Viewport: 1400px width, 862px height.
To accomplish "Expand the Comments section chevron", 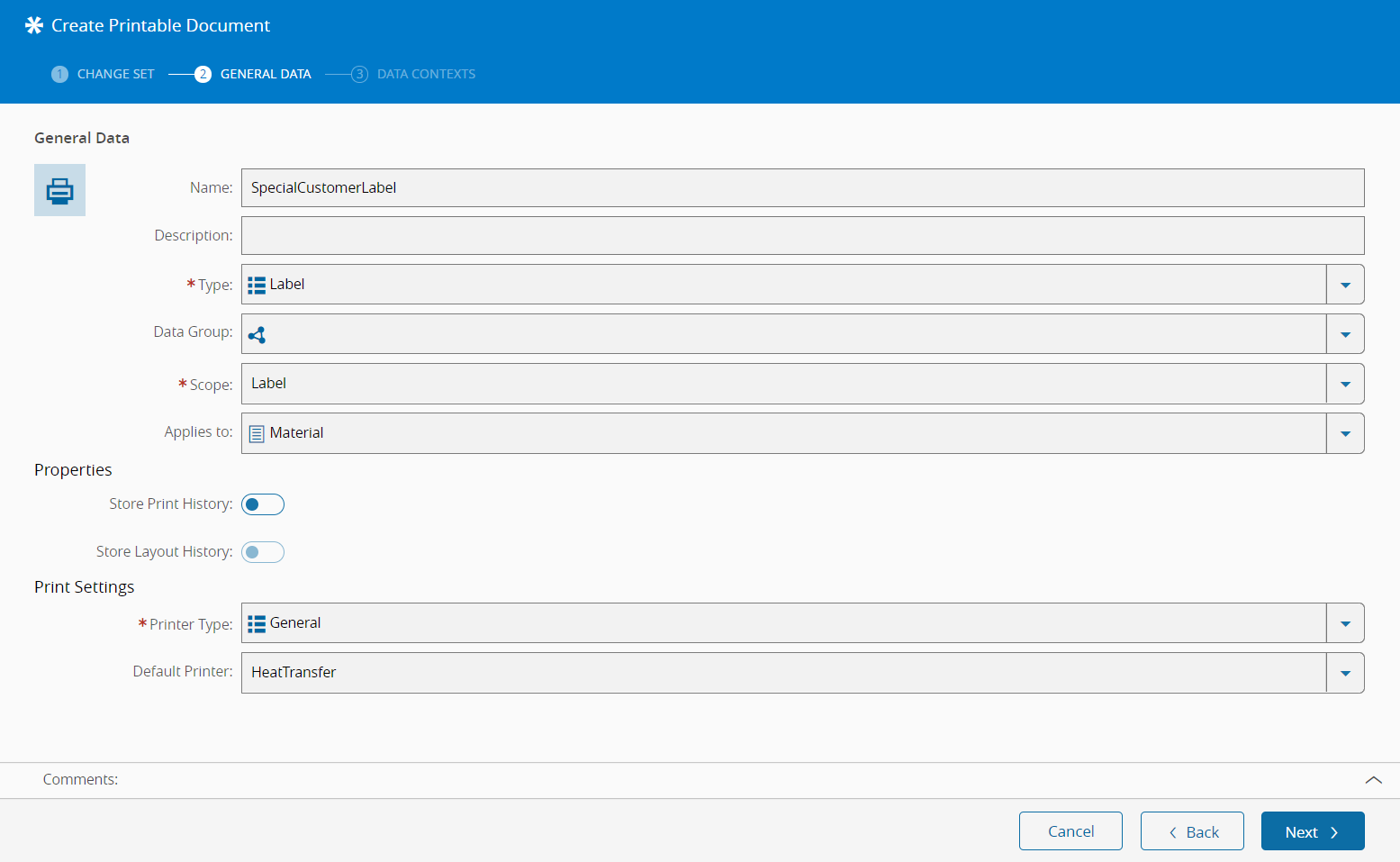I will 1373,780.
